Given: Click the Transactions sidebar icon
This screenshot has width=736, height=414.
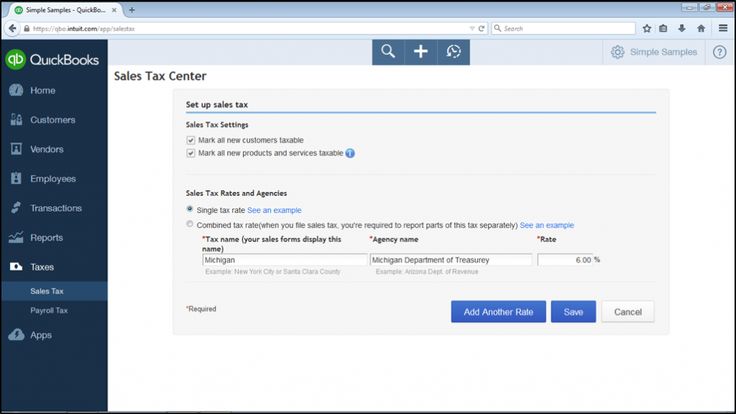Looking at the screenshot, I should [x=16, y=207].
